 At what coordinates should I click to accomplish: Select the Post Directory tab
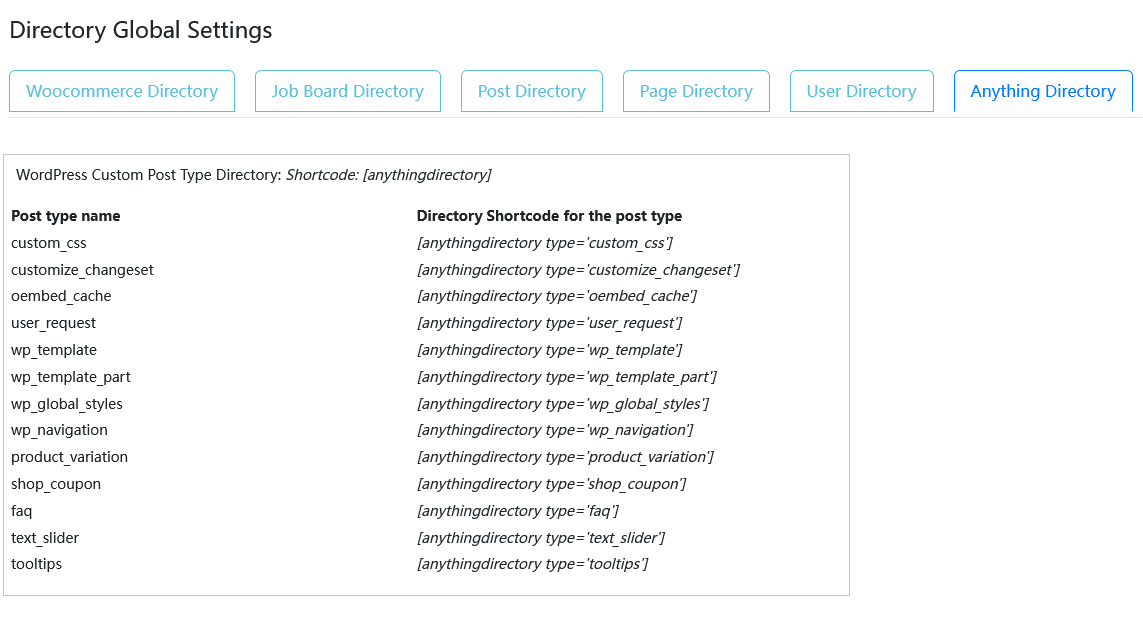click(x=531, y=91)
